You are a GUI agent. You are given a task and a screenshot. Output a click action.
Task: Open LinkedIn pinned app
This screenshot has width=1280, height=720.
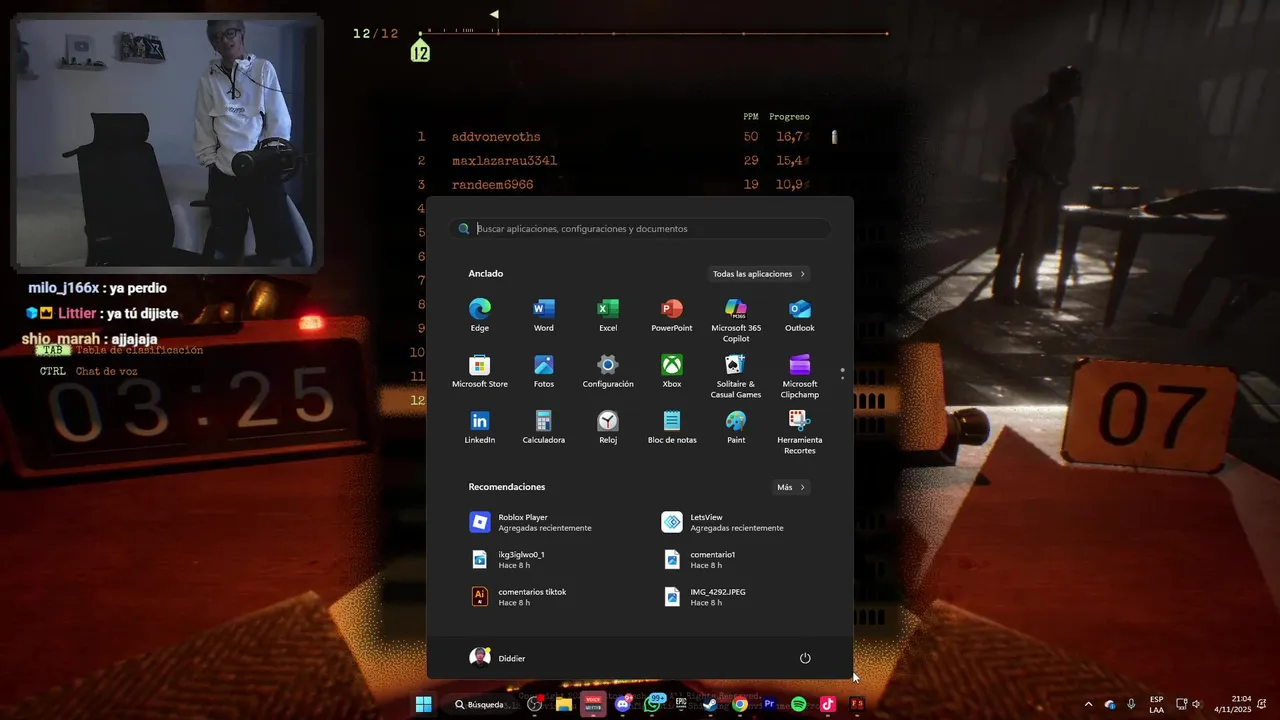(480, 426)
